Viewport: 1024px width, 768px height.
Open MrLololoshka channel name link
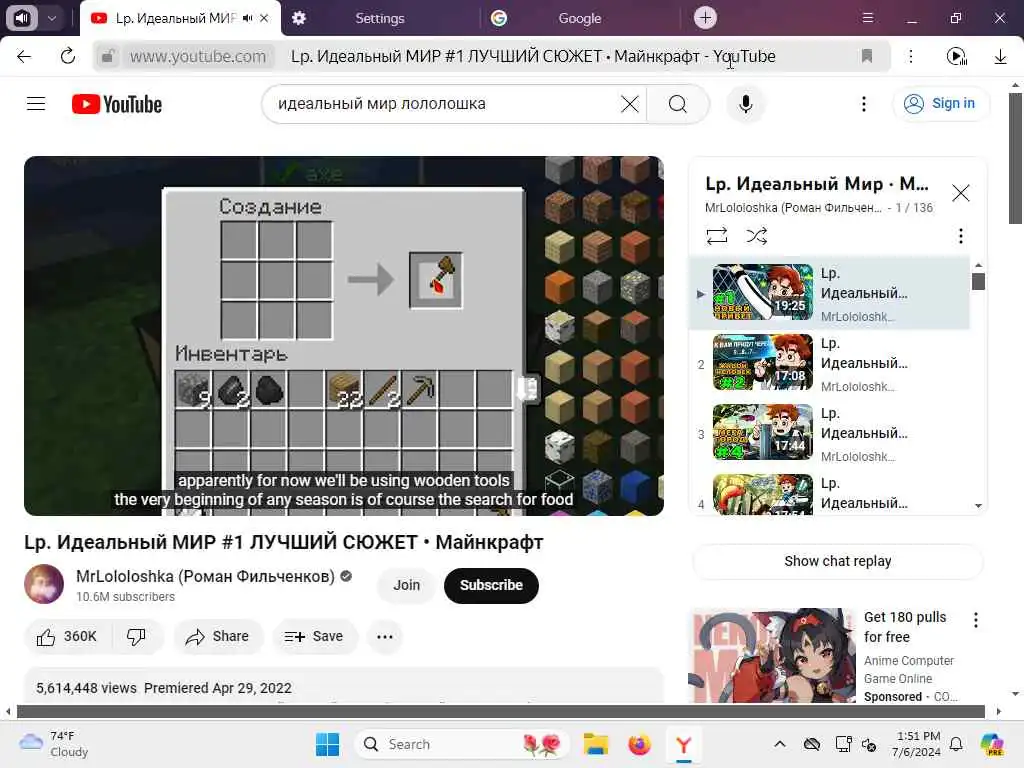[205, 576]
